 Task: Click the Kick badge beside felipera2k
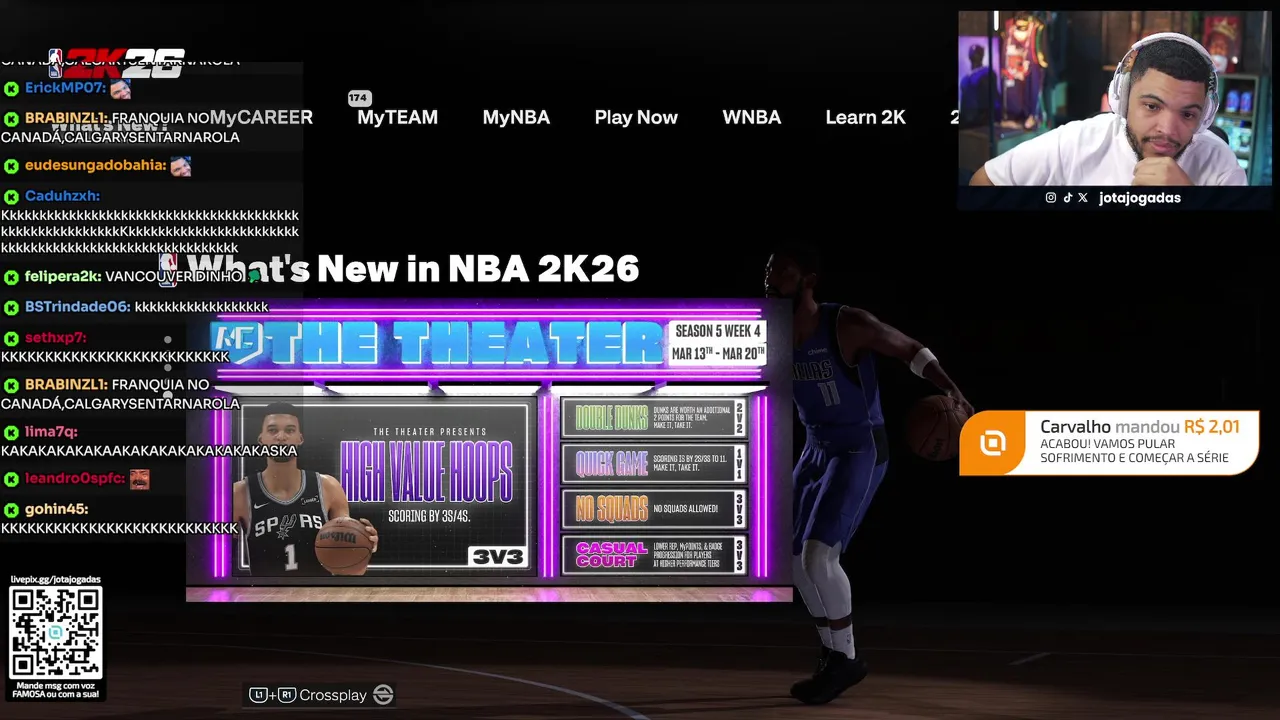[x=11, y=277]
